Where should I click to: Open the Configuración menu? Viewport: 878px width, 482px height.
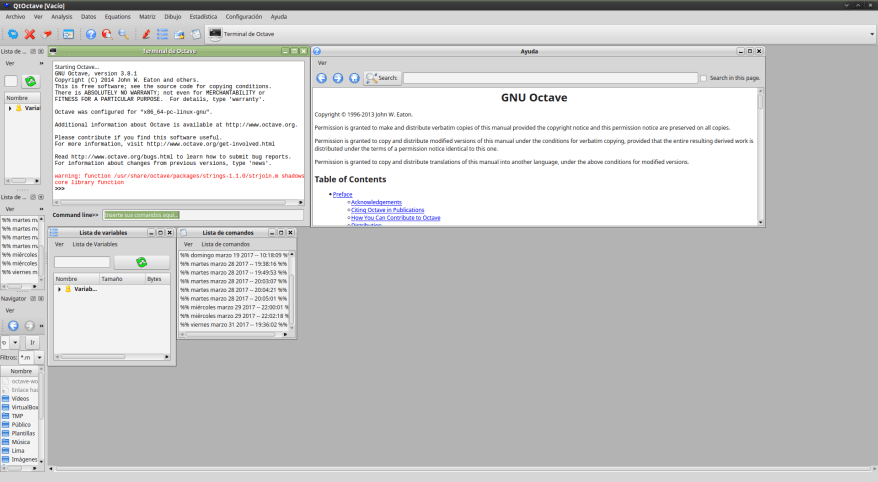coord(244,17)
